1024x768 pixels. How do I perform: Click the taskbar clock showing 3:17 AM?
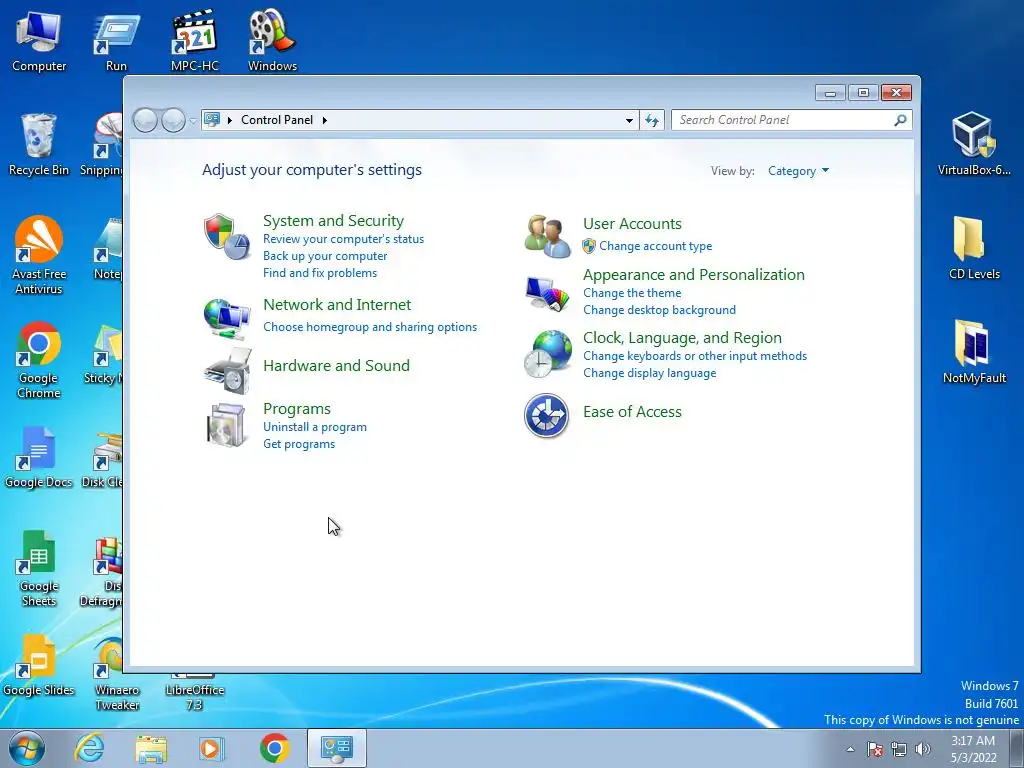973,749
